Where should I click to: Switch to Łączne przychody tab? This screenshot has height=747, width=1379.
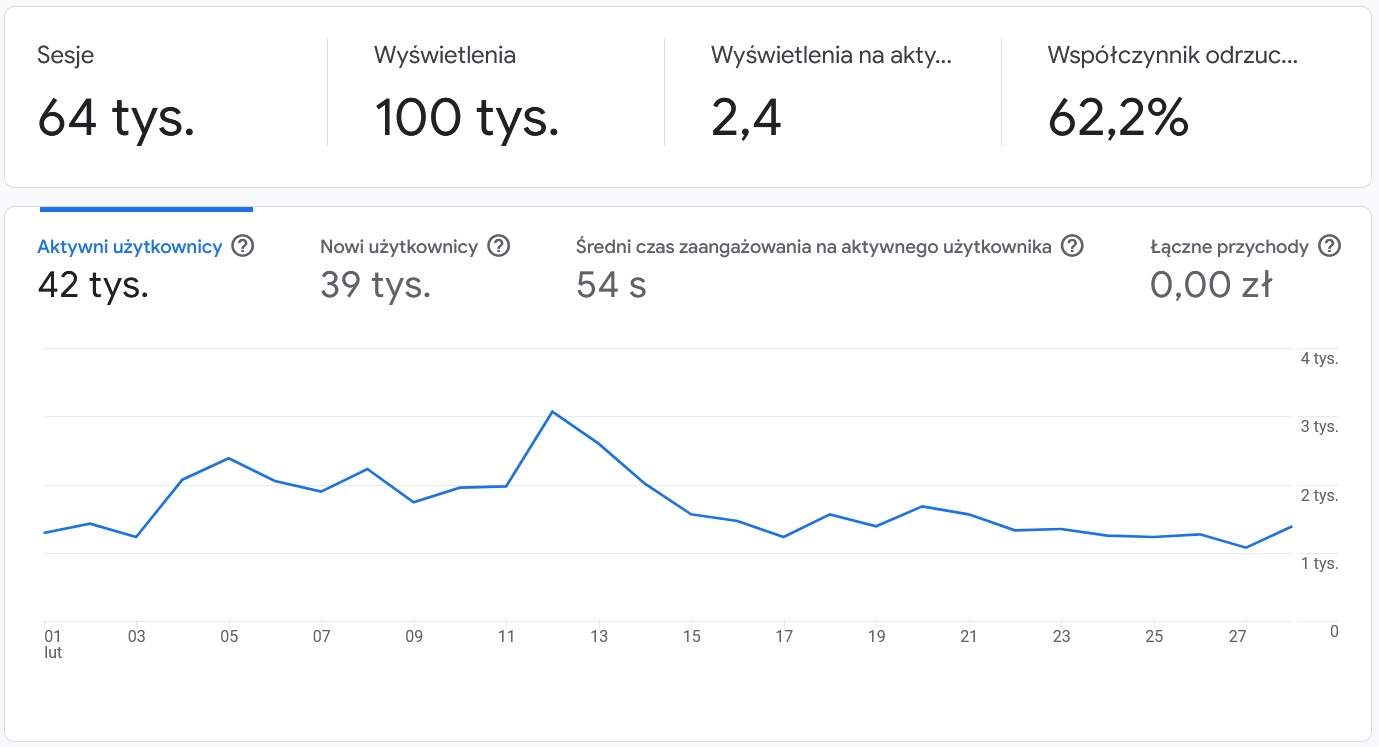(x=1229, y=247)
